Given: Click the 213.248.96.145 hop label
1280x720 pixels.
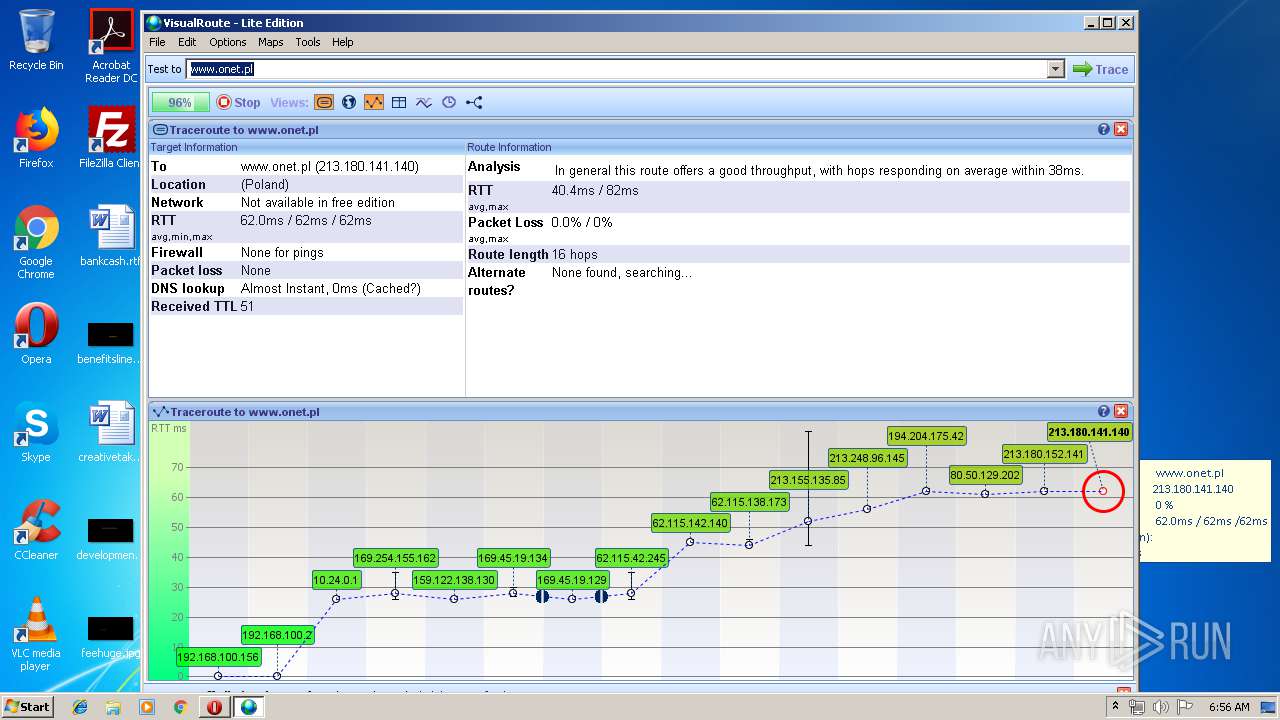Looking at the screenshot, I should [x=867, y=458].
